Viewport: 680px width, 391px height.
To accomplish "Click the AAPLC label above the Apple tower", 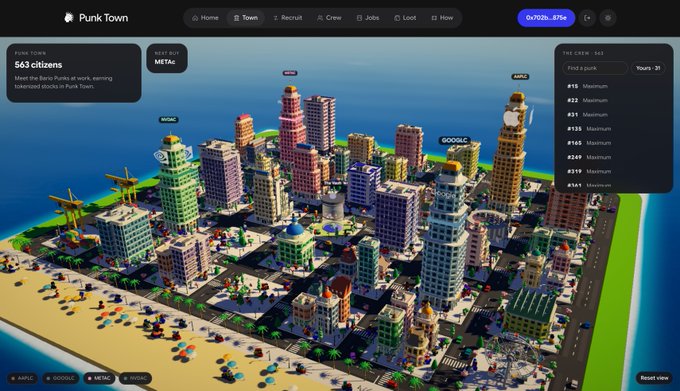I will [x=520, y=77].
